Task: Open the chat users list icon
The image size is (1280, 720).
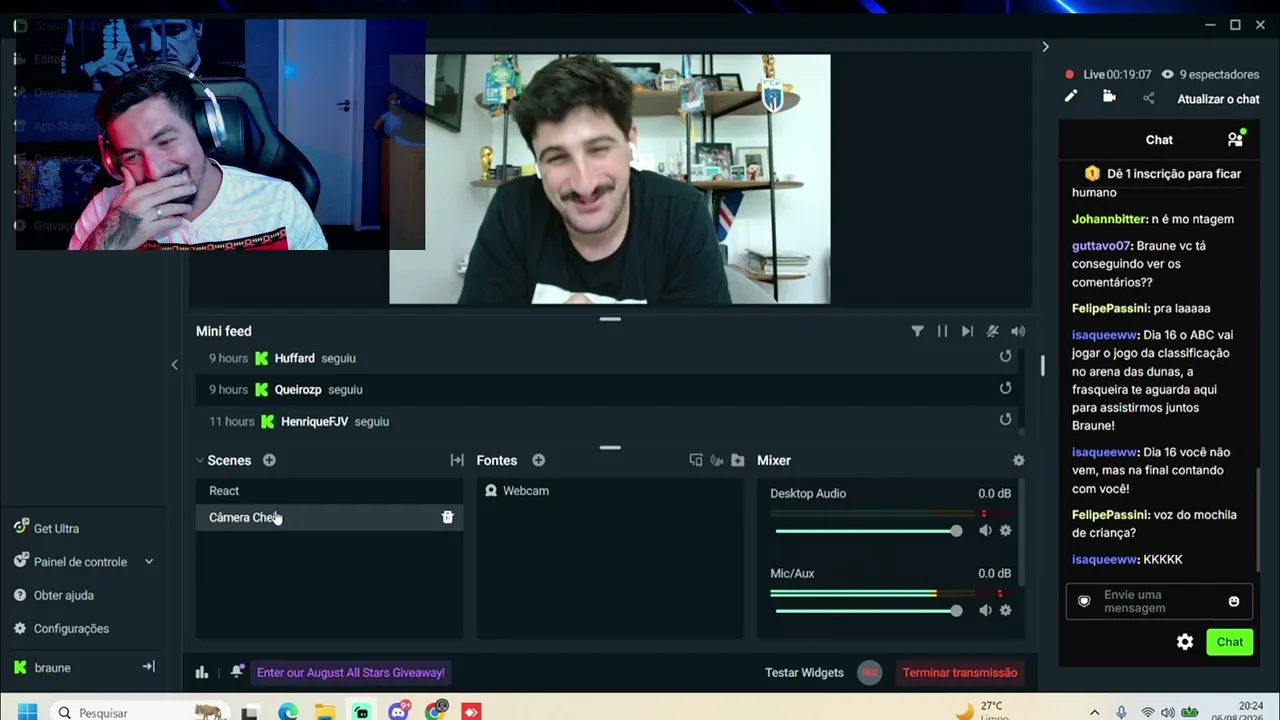Action: tap(1236, 139)
